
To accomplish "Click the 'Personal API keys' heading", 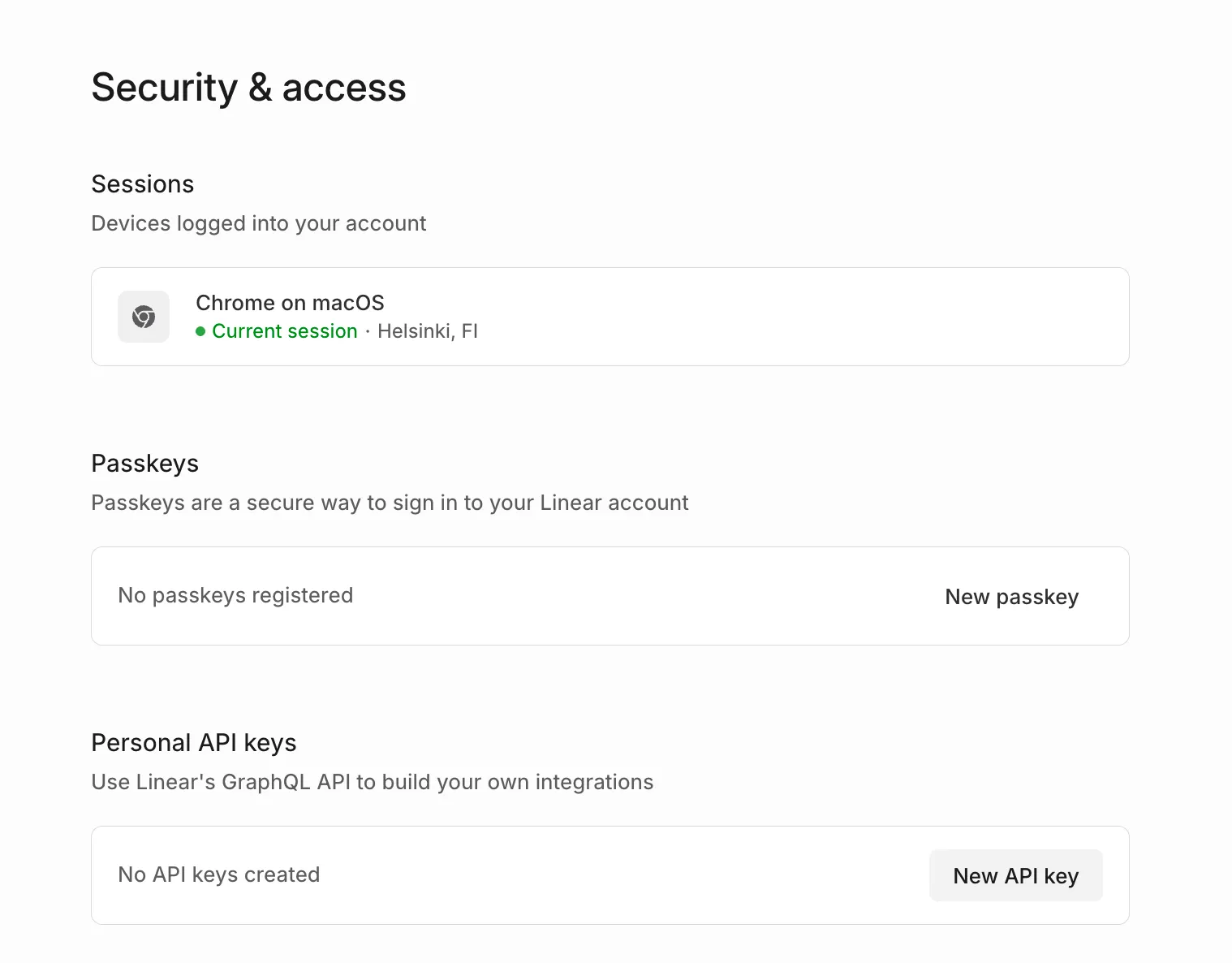I will (x=194, y=743).
